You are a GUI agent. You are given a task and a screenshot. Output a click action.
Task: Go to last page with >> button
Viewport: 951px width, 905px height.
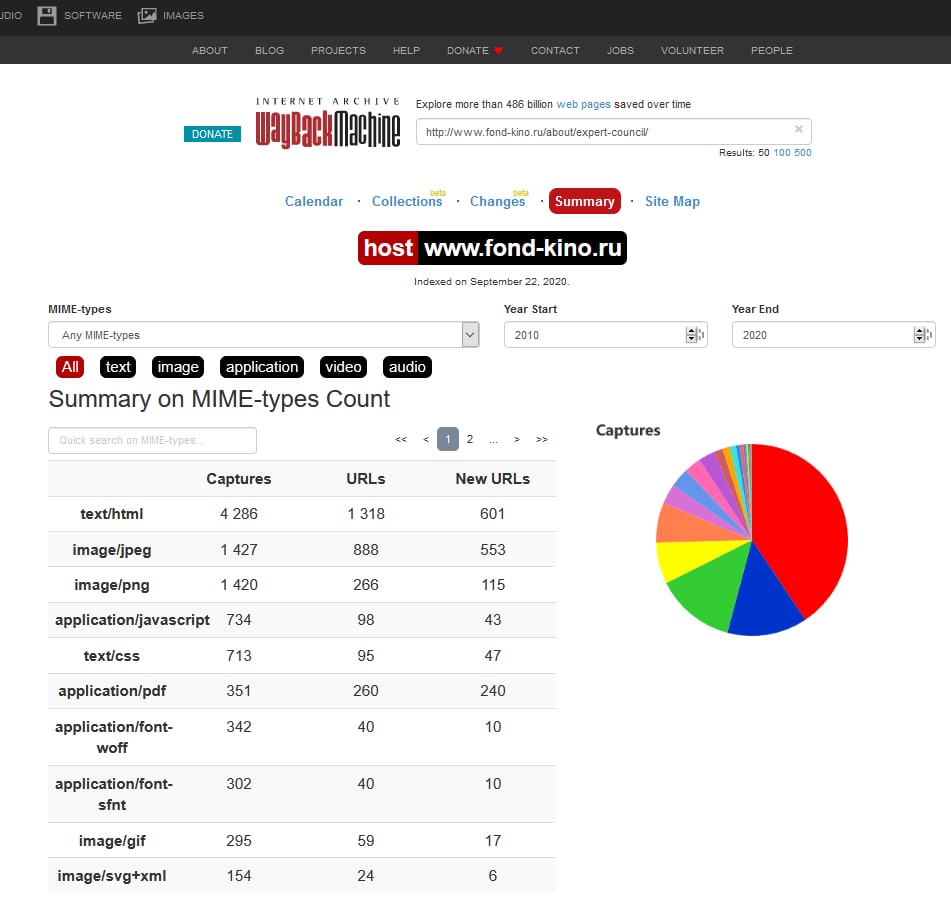[x=542, y=439]
